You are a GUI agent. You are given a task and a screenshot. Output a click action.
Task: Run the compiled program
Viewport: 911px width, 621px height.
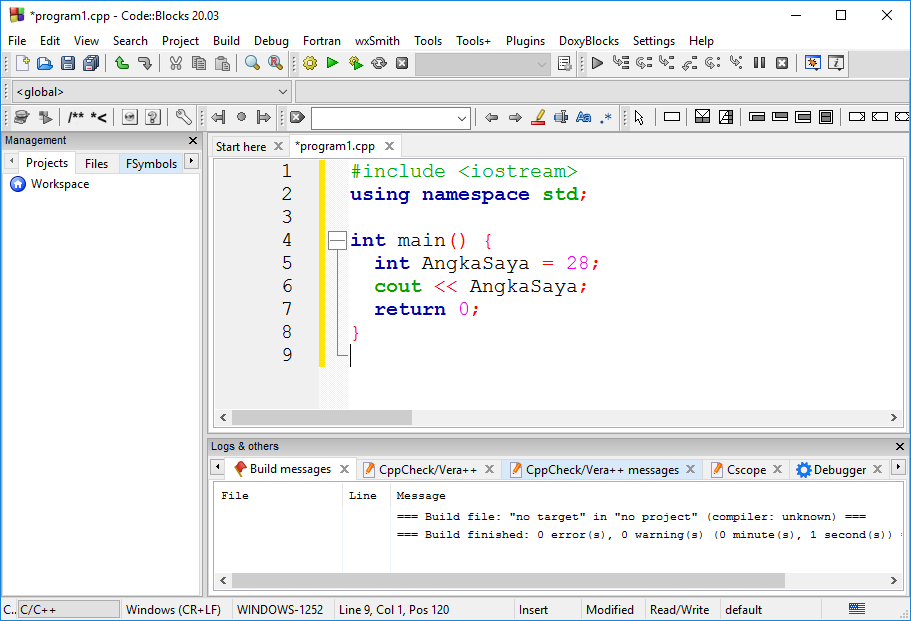pyautogui.click(x=332, y=62)
